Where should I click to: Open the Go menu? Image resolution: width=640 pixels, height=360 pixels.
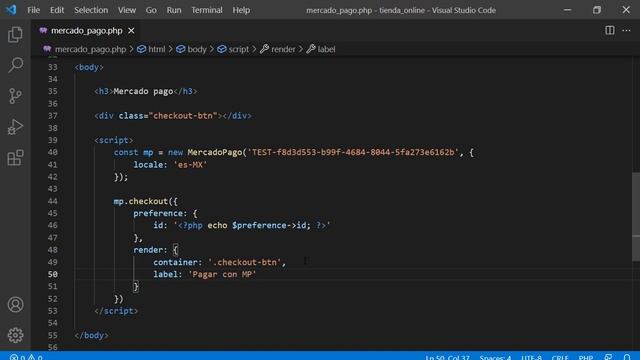tap(151, 10)
